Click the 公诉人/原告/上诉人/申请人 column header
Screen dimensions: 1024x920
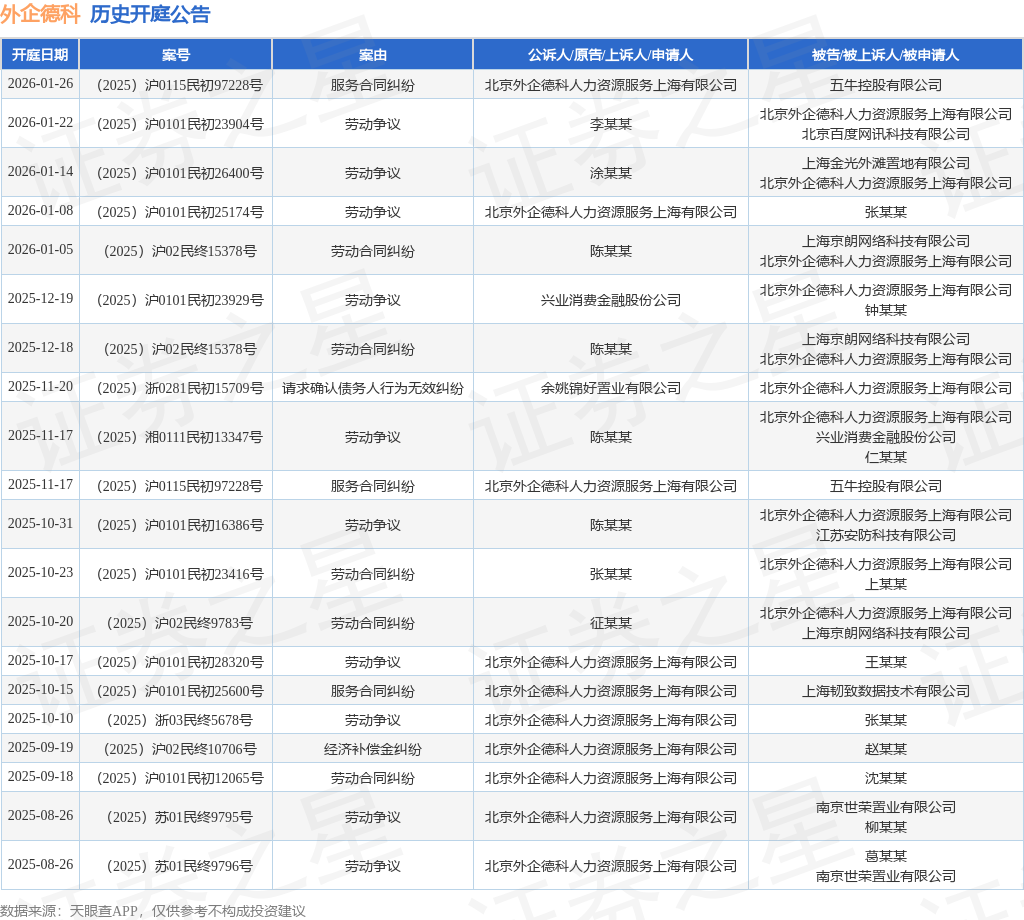(x=611, y=55)
